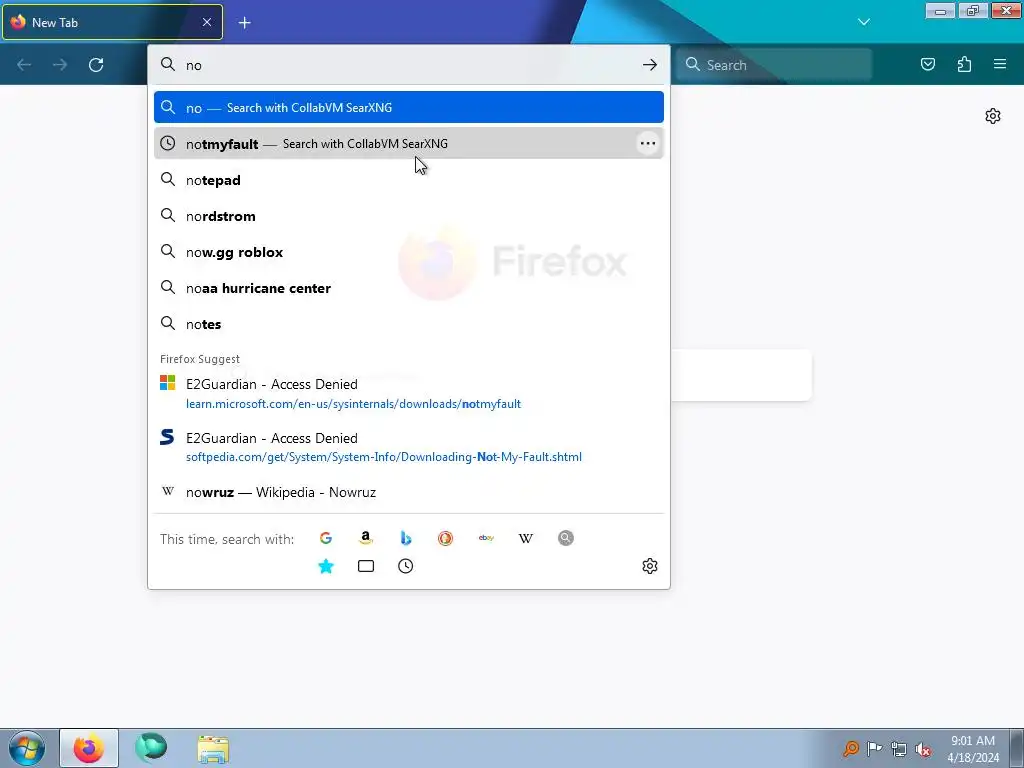Search open tabs using the tab icon
This screenshot has height=768, width=1024.
(366, 566)
